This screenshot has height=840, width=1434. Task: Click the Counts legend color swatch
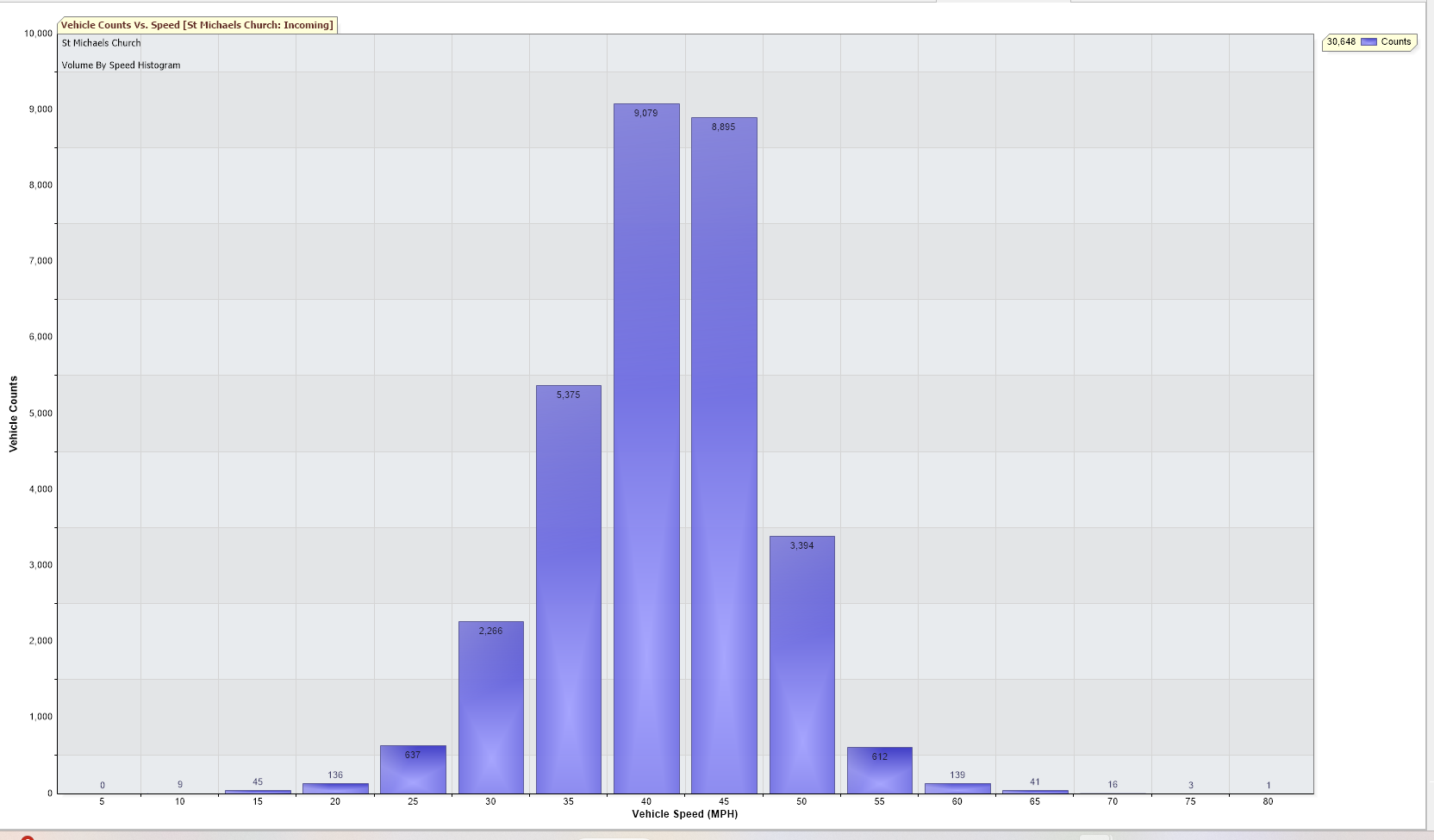pos(1369,42)
